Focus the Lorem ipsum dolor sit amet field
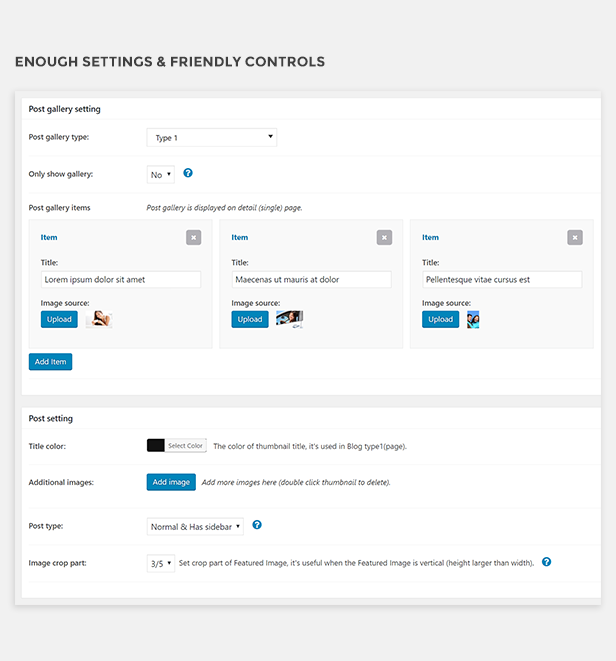This screenshot has height=661, width=616. (x=121, y=279)
